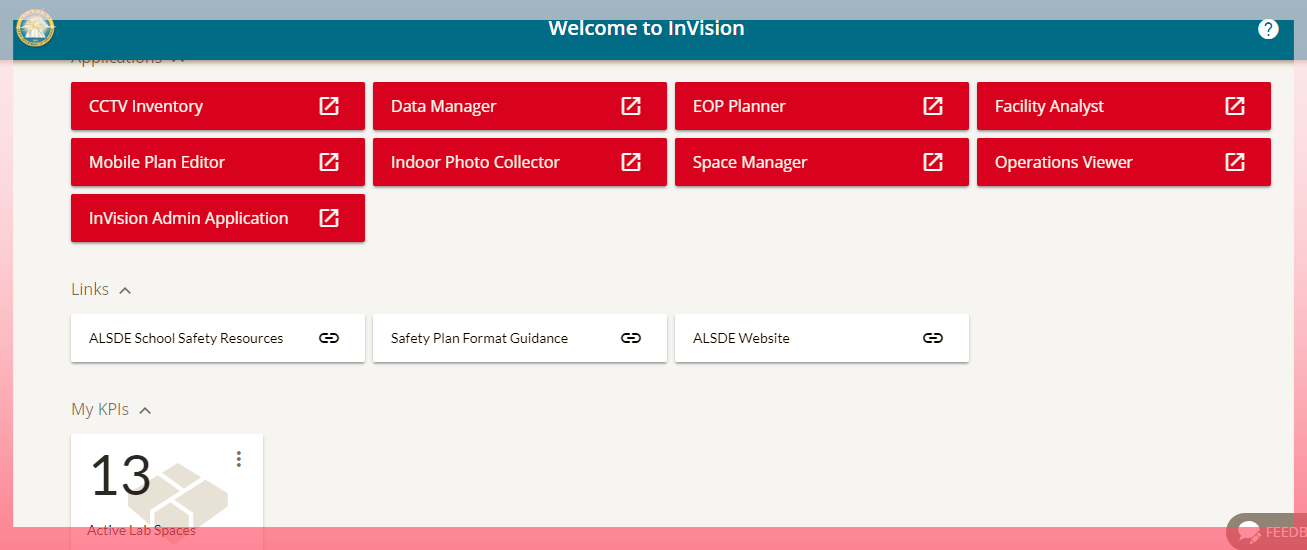This screenshot has width=1307, height=550.
Task: Follow the Safety Plan Format Guidance link
Action: 520,338
